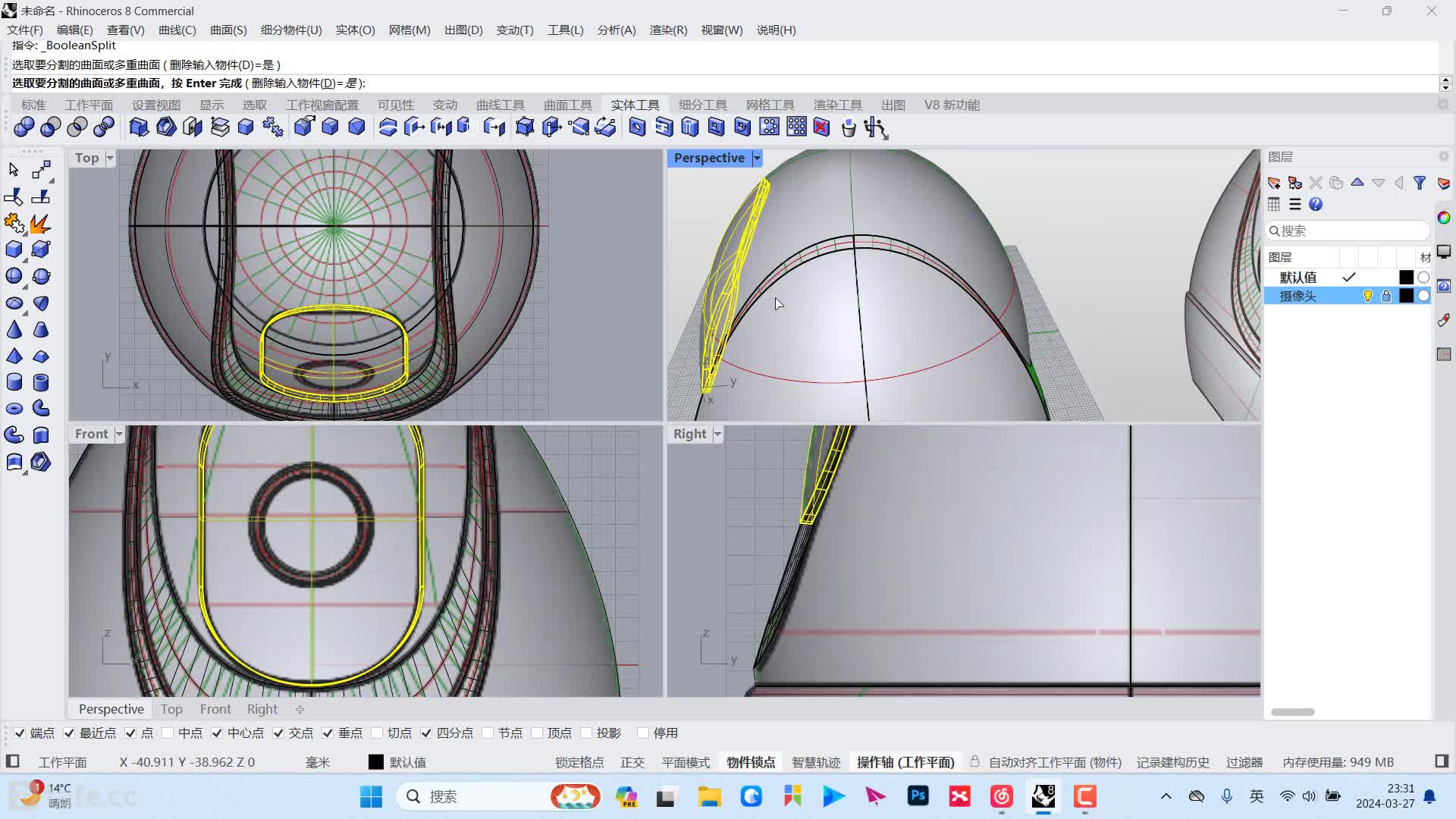Click the layers panel gear settings icon
The width and height of the screenshot is (1456, 819).
[1444, 156]
